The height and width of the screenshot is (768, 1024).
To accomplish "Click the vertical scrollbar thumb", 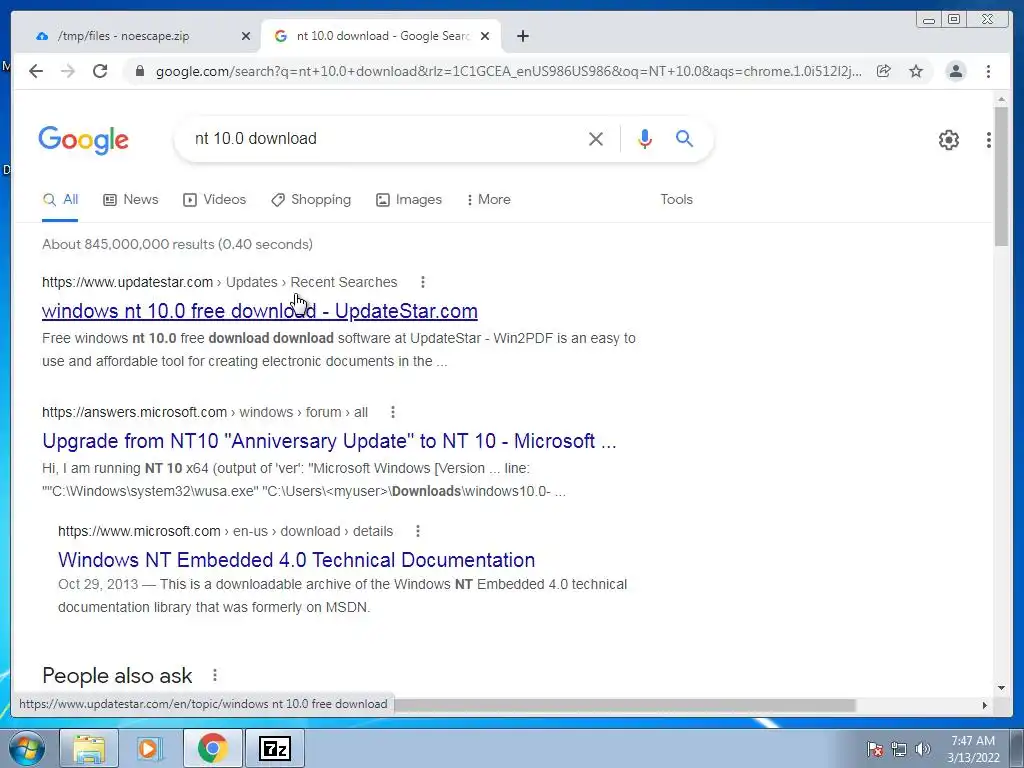I will 1001,176.
